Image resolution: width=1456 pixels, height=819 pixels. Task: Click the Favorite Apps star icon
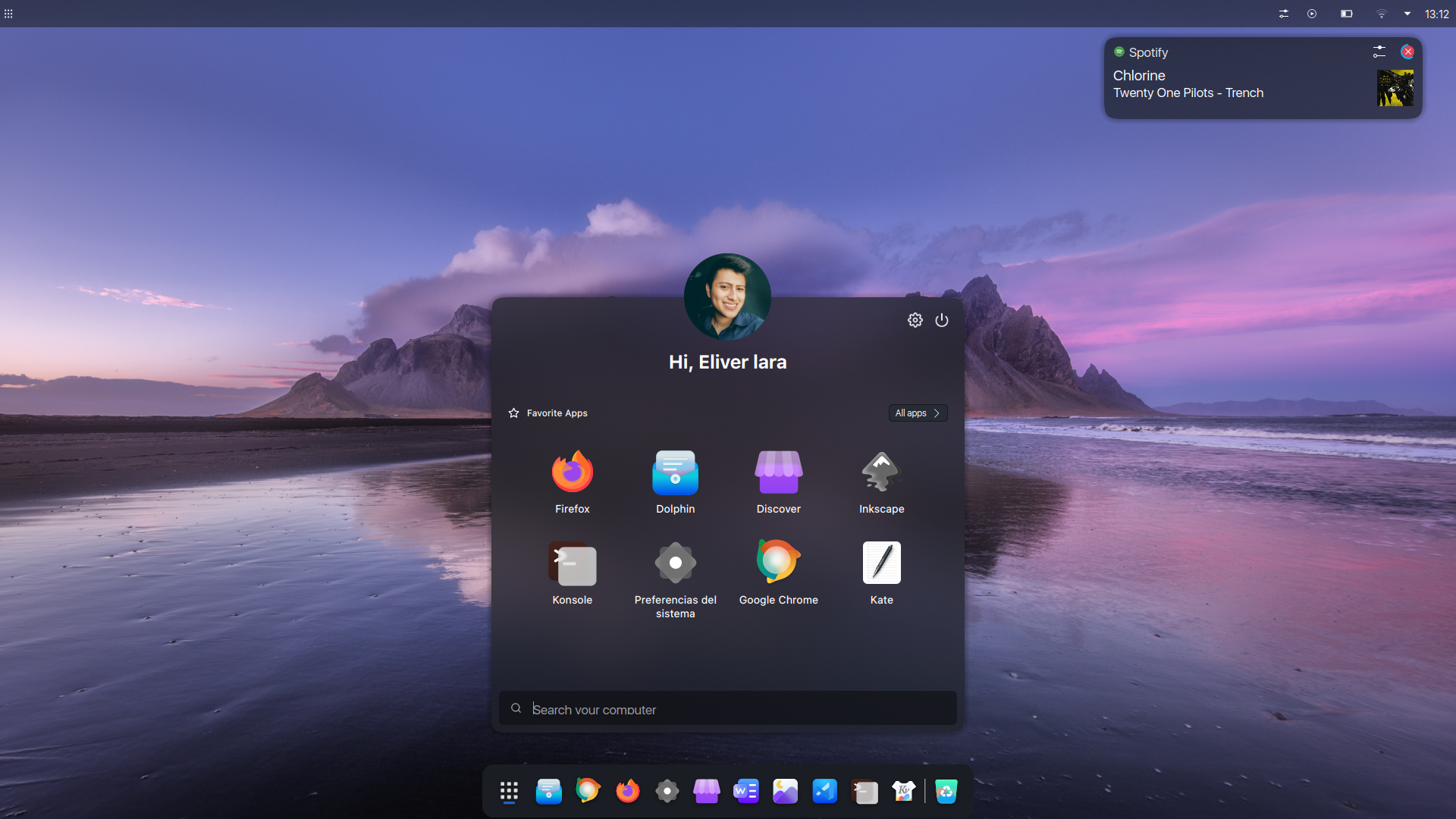tap(513, 413)
